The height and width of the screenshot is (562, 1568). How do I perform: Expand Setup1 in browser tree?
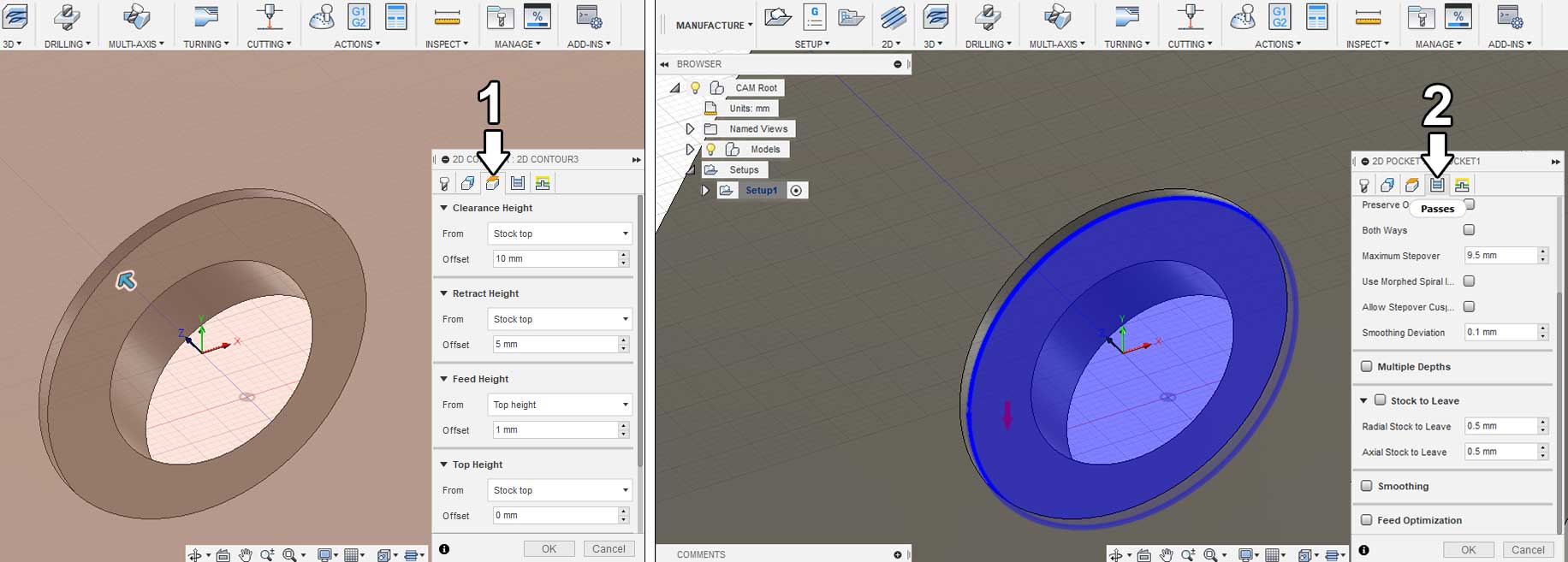point(705,190)
